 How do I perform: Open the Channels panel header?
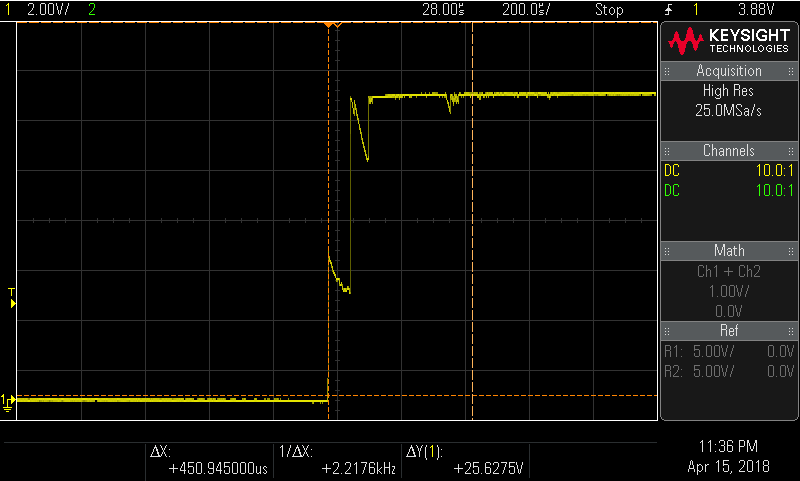pyautogui.click(x=728, y=151)
